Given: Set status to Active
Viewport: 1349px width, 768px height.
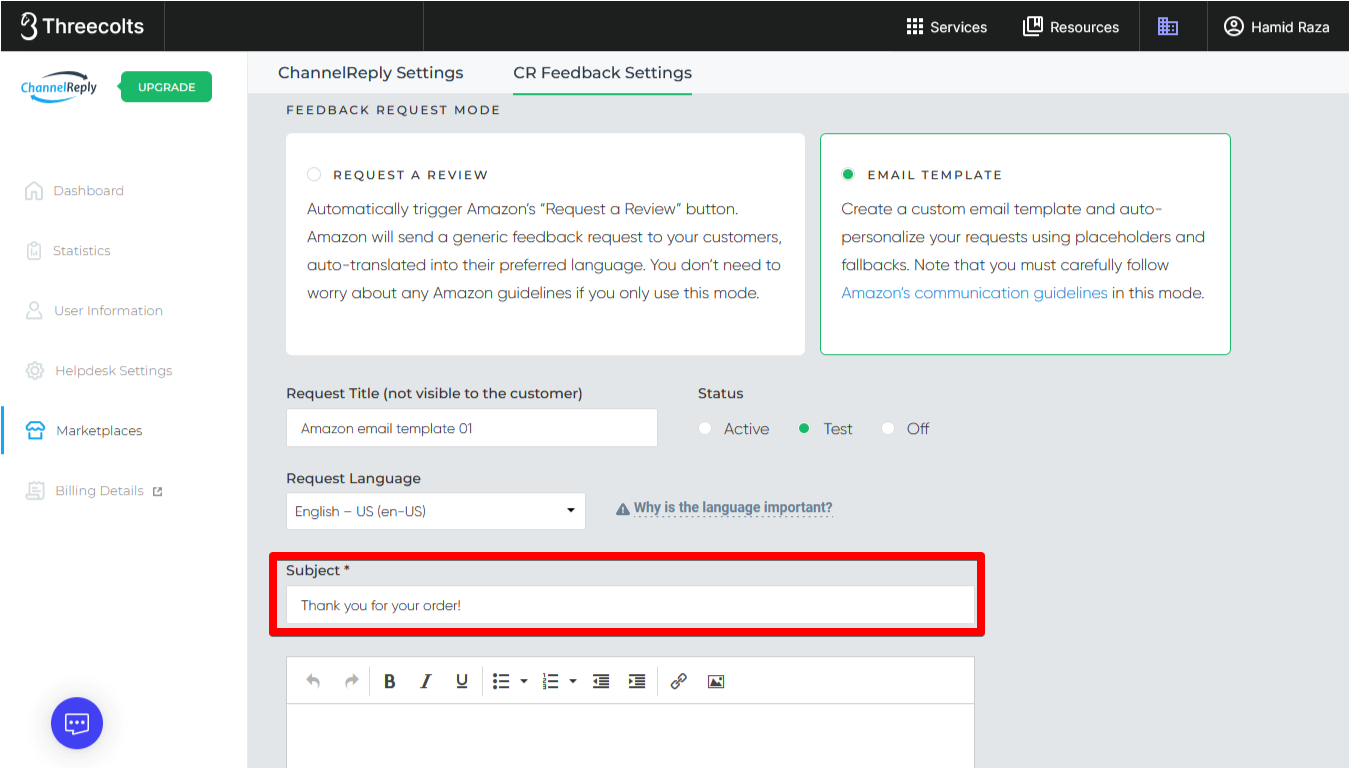Looking at the screenshot, I should pos(705,429).
